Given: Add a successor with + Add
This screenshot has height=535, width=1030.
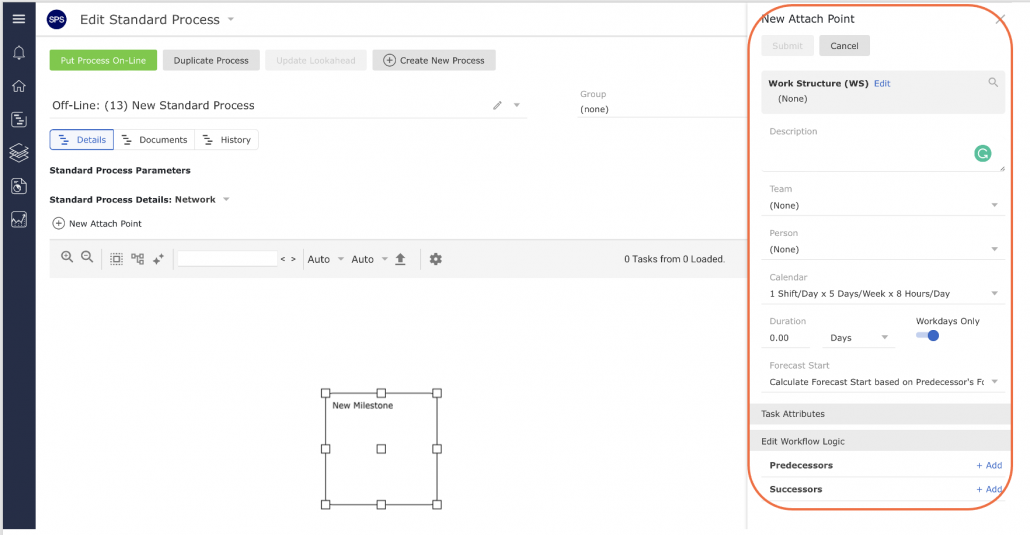Looking at the screenshot, I should tap(989, 490).
